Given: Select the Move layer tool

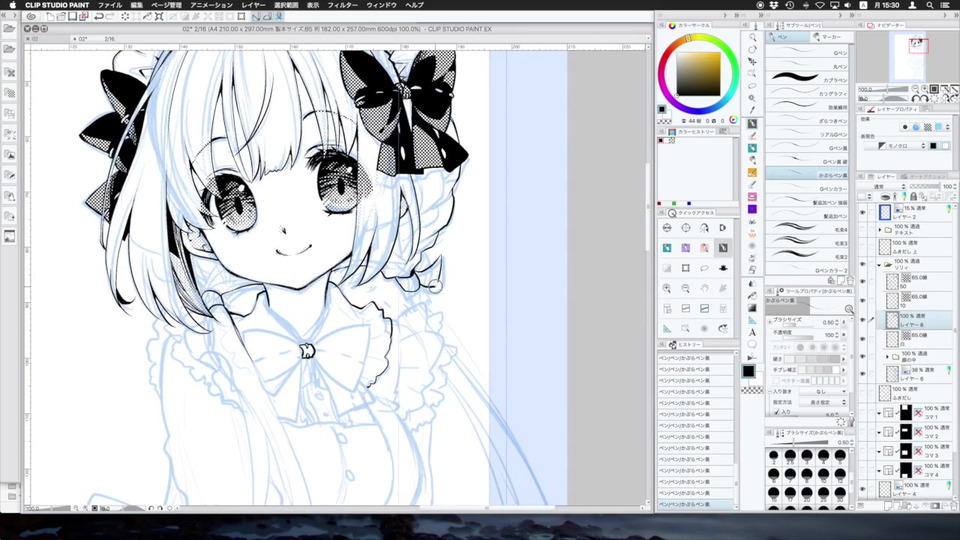Looking at the screenshot, I should (752, 62).
